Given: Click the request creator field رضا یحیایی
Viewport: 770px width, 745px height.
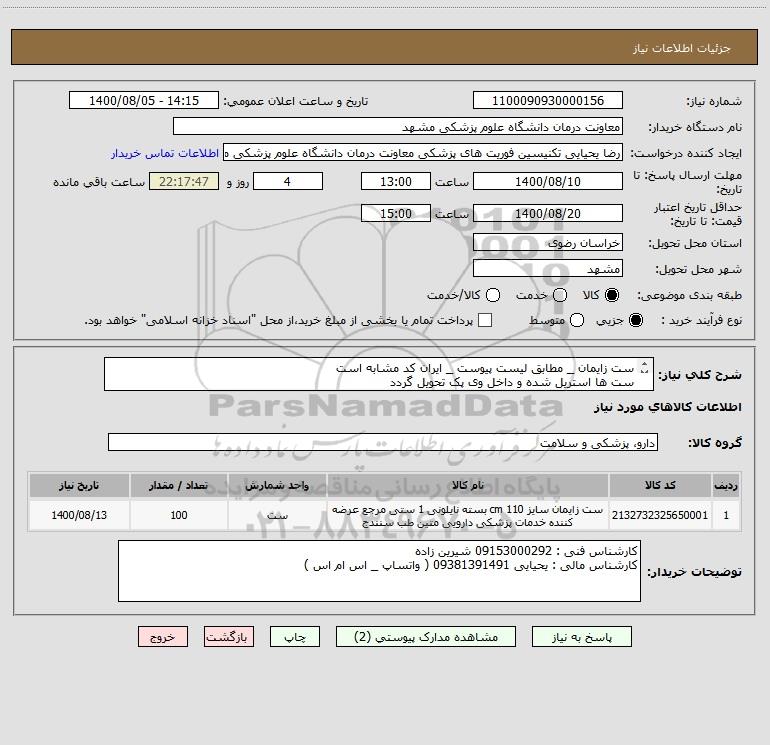Looking at the screenshot, I should 423,152.
